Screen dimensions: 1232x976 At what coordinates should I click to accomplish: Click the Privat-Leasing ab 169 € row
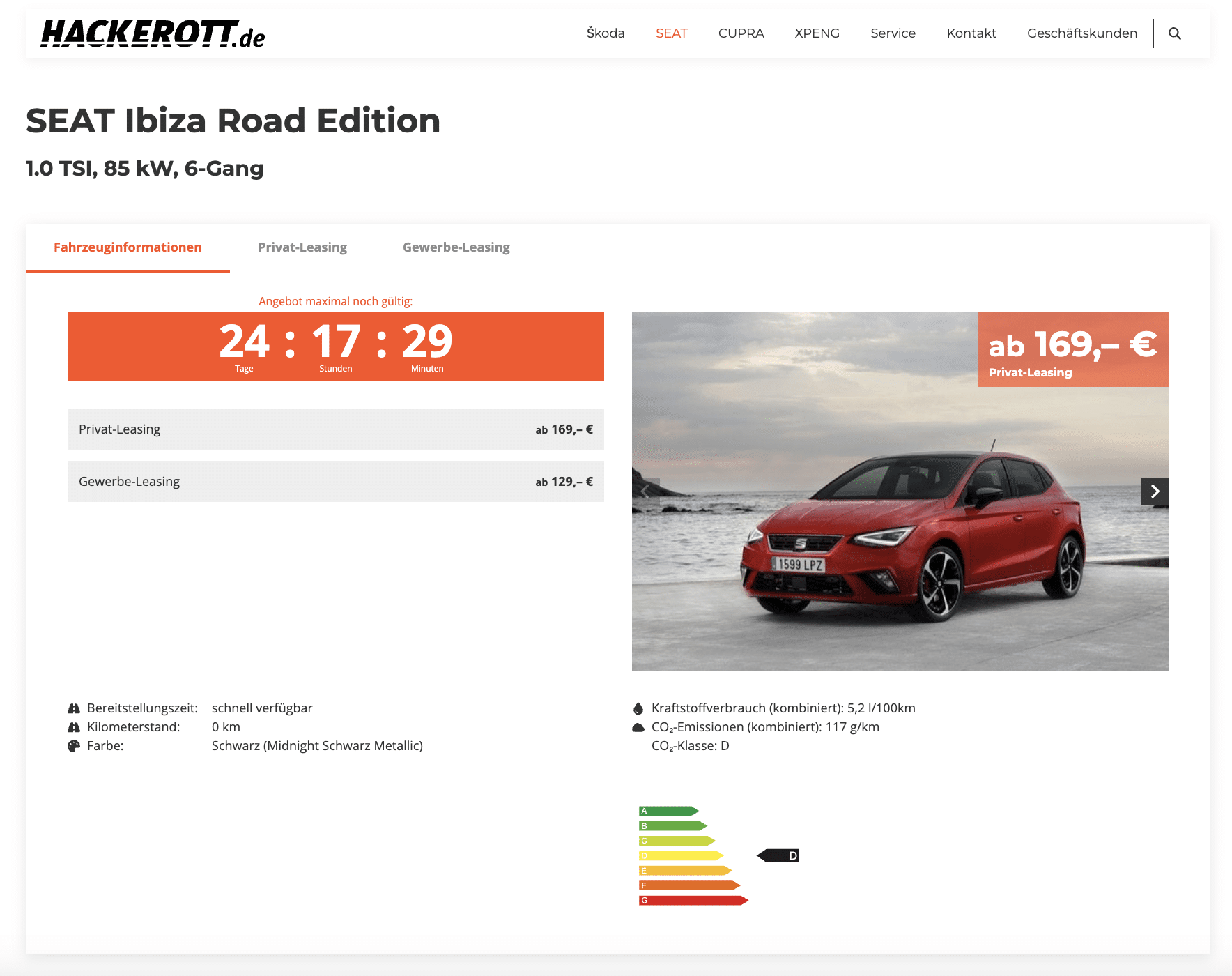(x=335, y=429)
